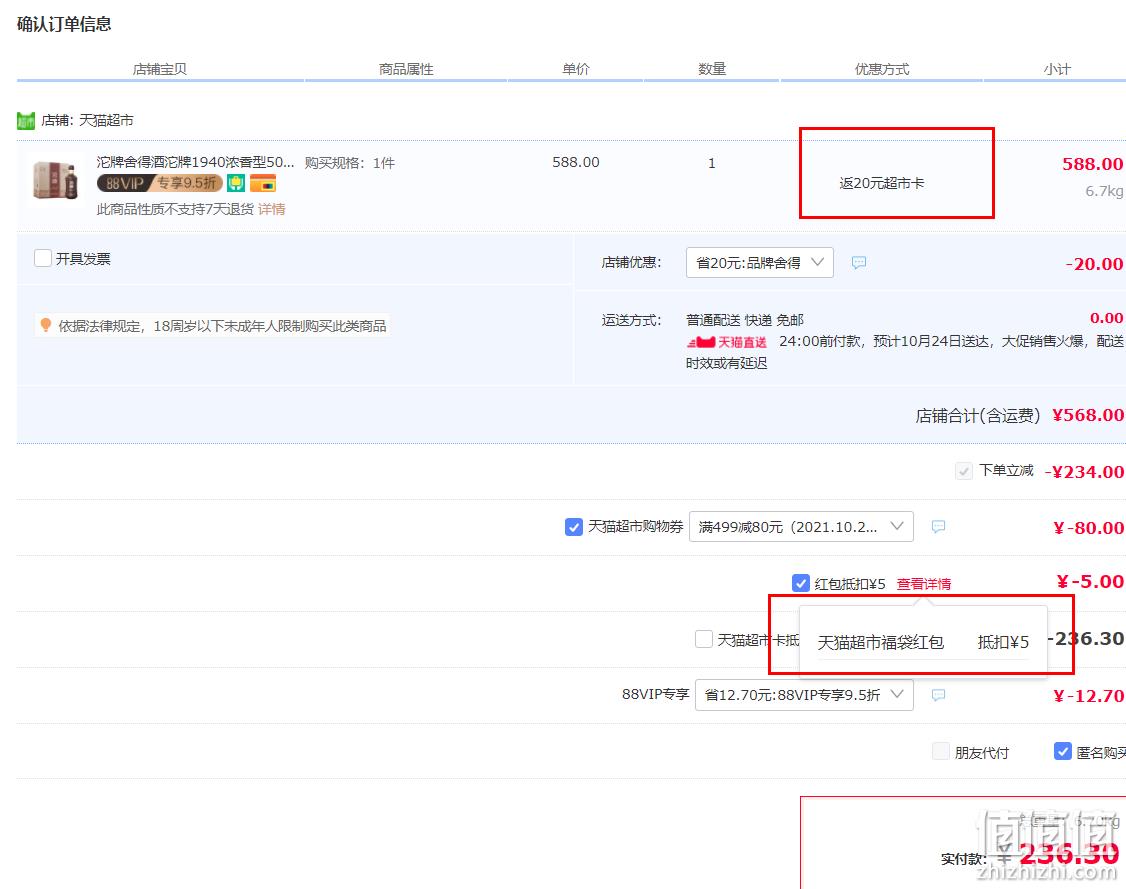Tick the 朋友代付 checkbox
This screenshot has height=889, width=1126.
[941, 751]
